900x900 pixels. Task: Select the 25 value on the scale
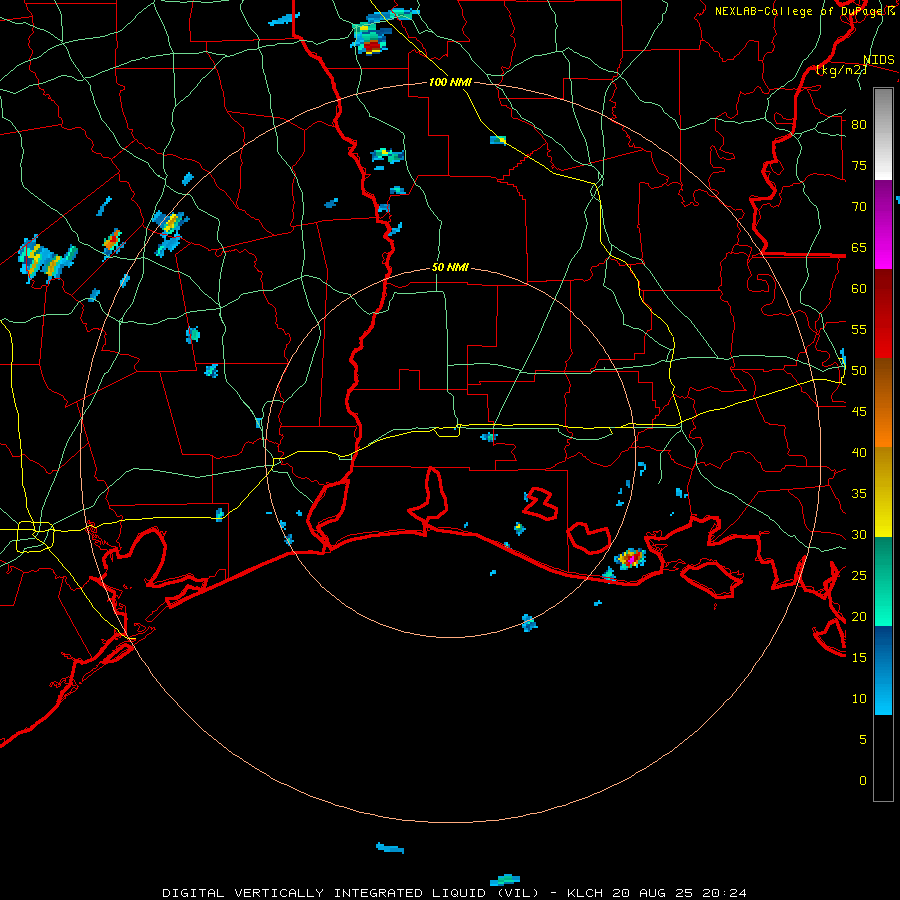[859, 576]
